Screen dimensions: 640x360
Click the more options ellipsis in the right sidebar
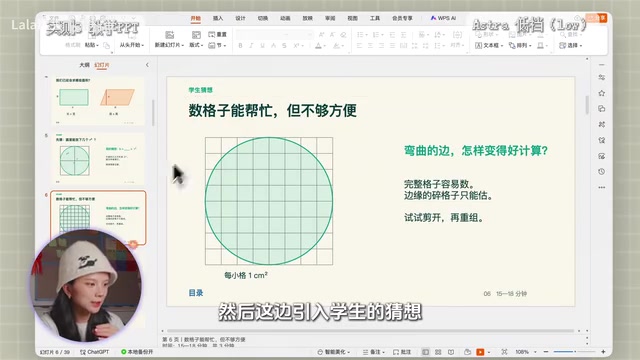(602, 187)
